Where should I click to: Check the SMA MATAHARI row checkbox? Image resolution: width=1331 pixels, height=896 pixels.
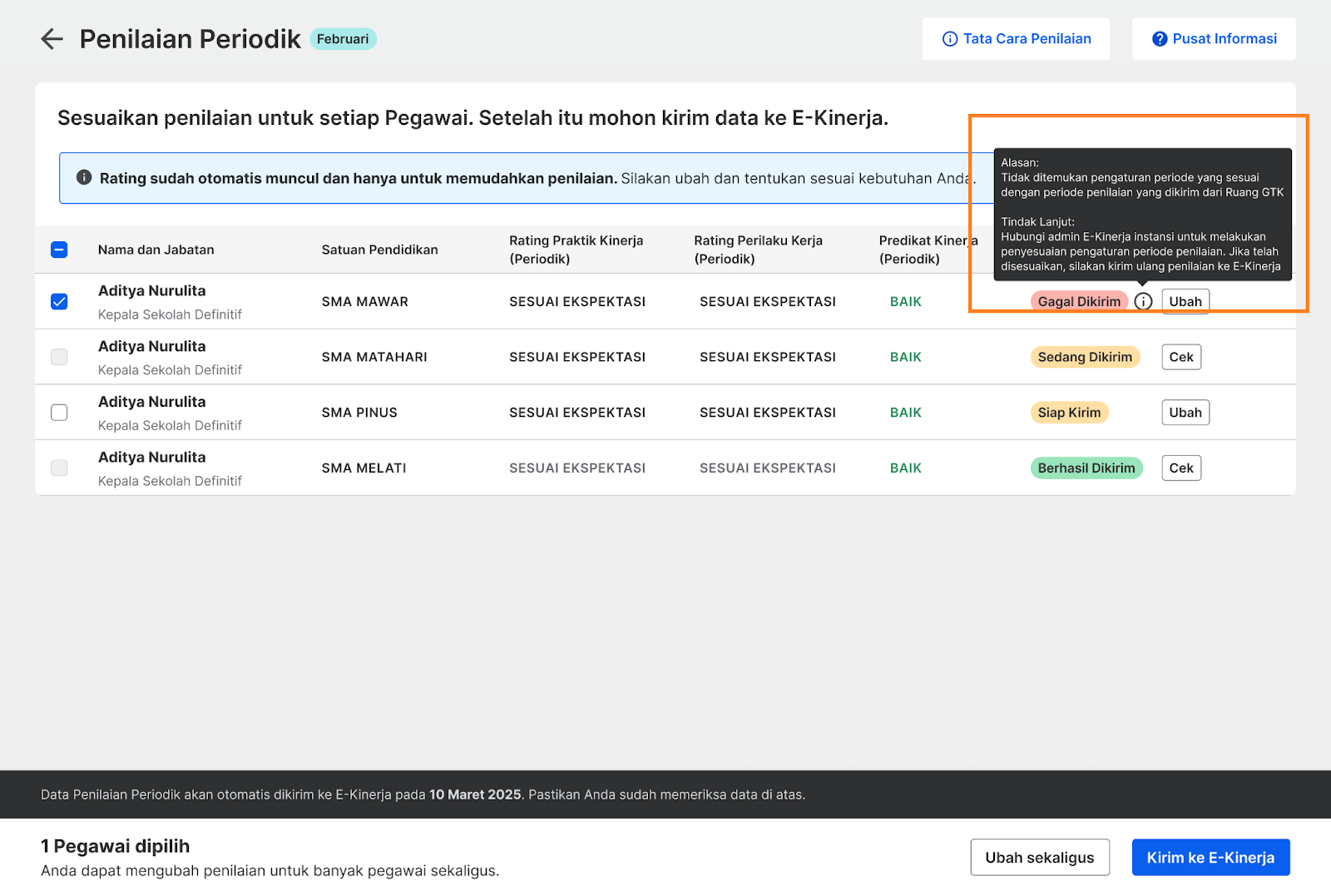(x=59, y=357)
